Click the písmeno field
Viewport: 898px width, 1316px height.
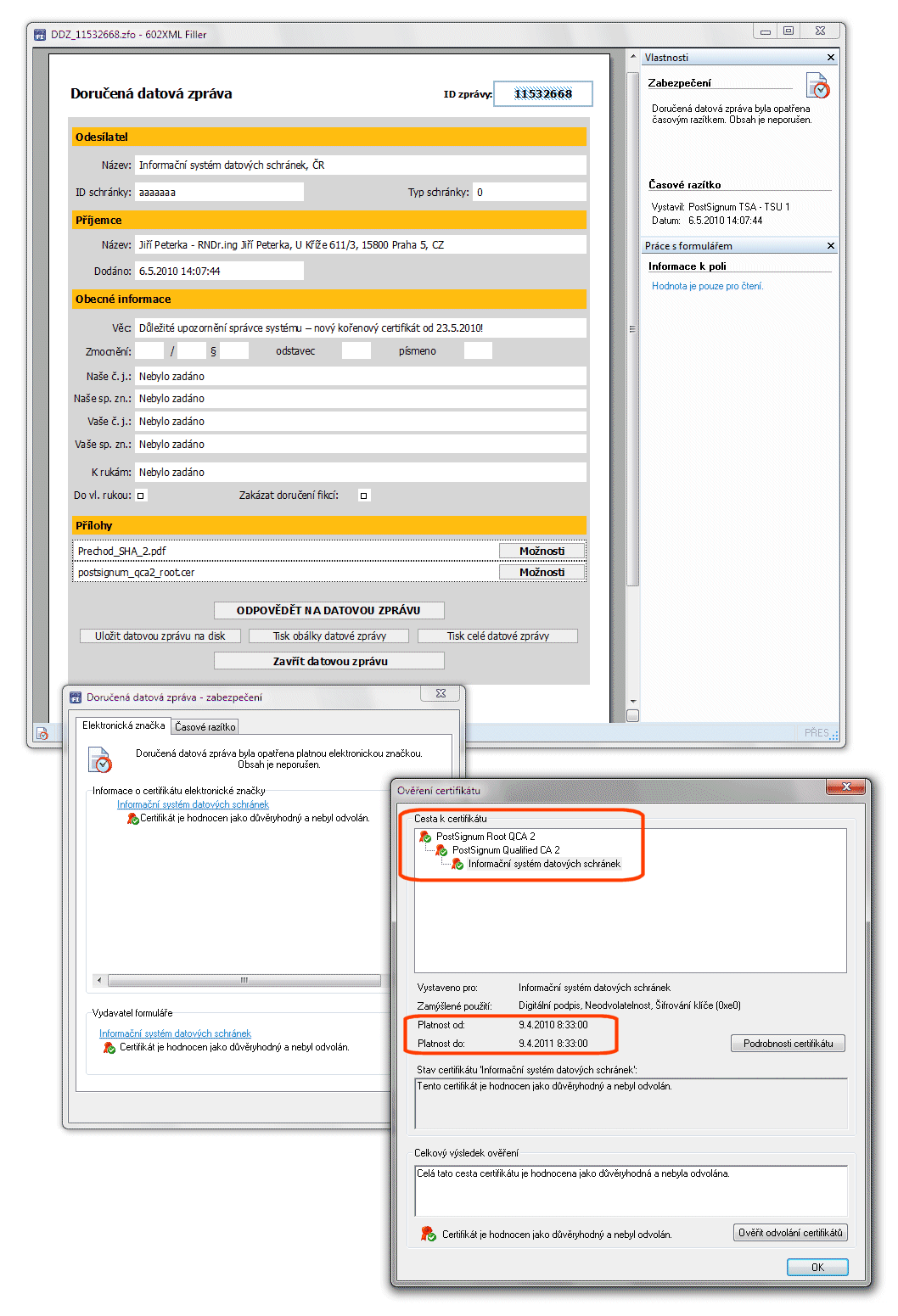click(x=478, y=351)
